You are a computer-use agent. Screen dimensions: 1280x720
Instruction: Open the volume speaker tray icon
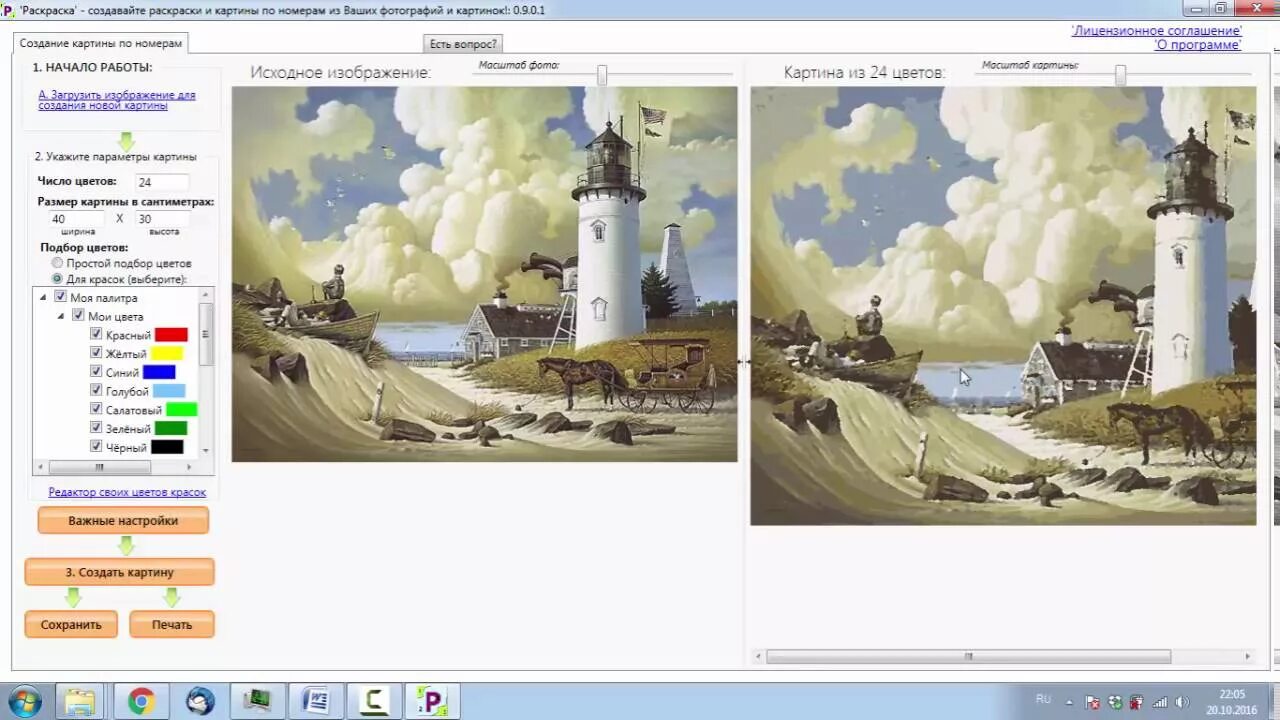(x=1182, y=702)
